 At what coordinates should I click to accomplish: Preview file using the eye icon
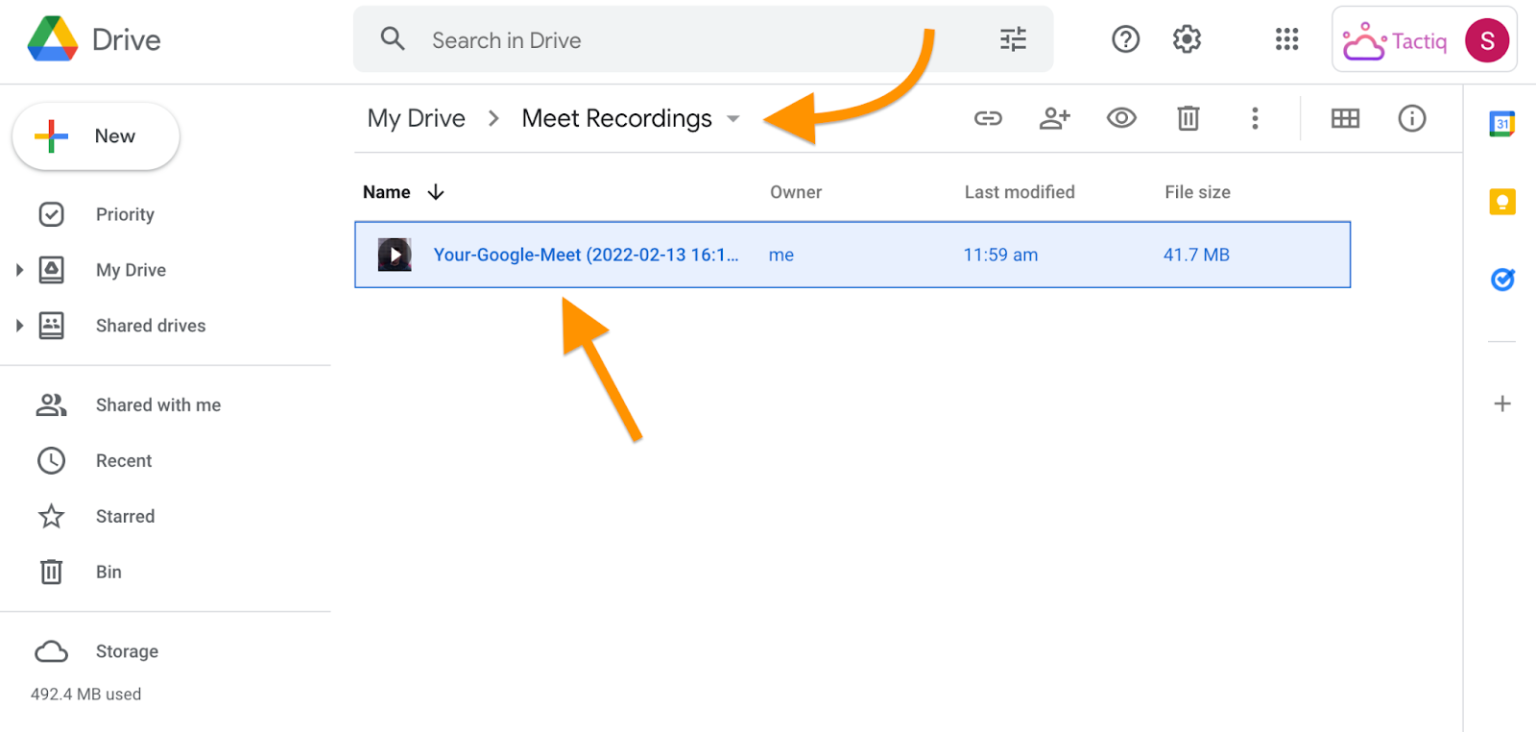(x=1121, y=119)
